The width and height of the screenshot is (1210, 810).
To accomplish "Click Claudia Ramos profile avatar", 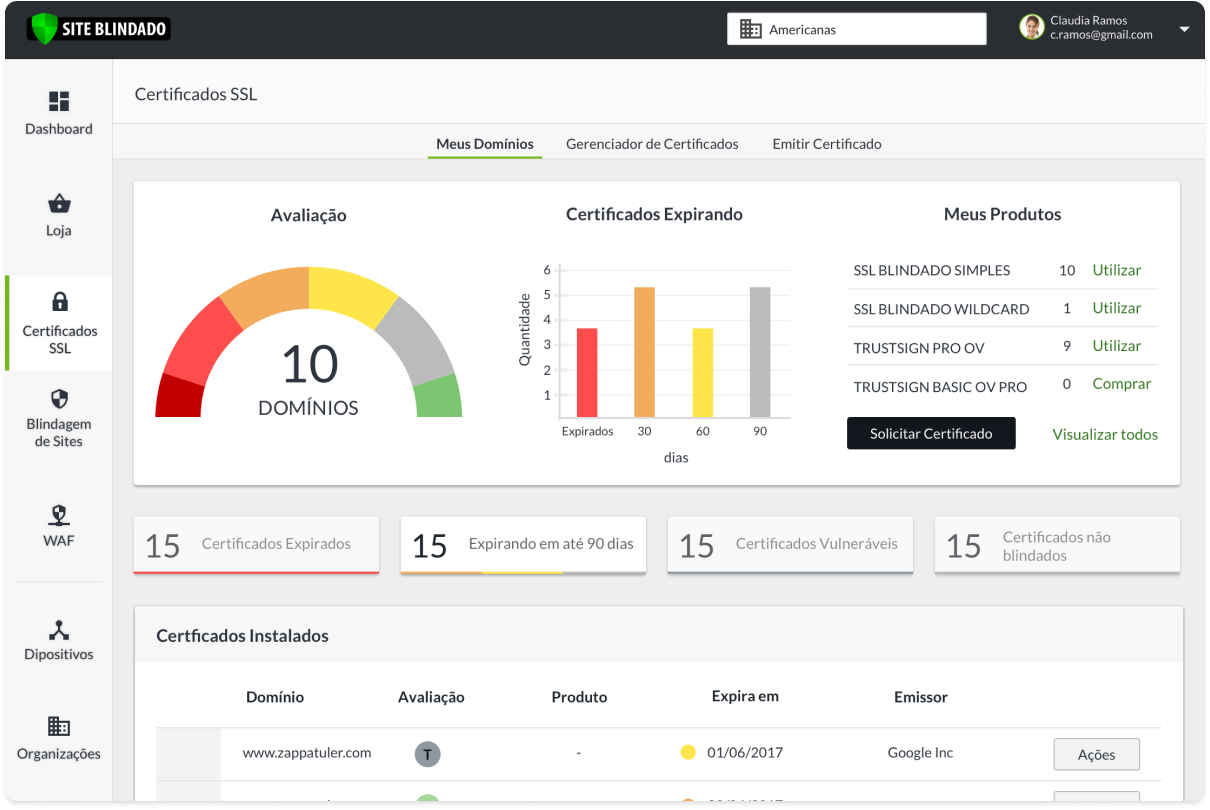I will coord(1031,28).
